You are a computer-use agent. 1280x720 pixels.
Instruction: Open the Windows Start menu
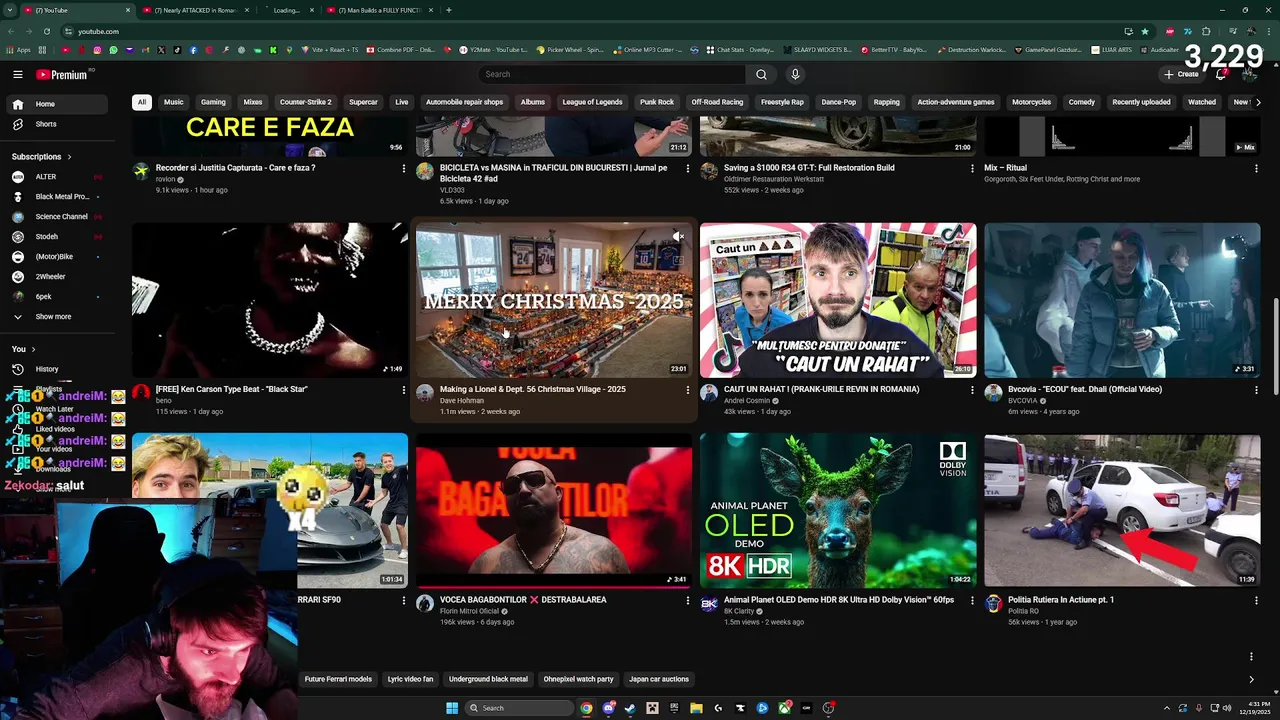(452, 708)
